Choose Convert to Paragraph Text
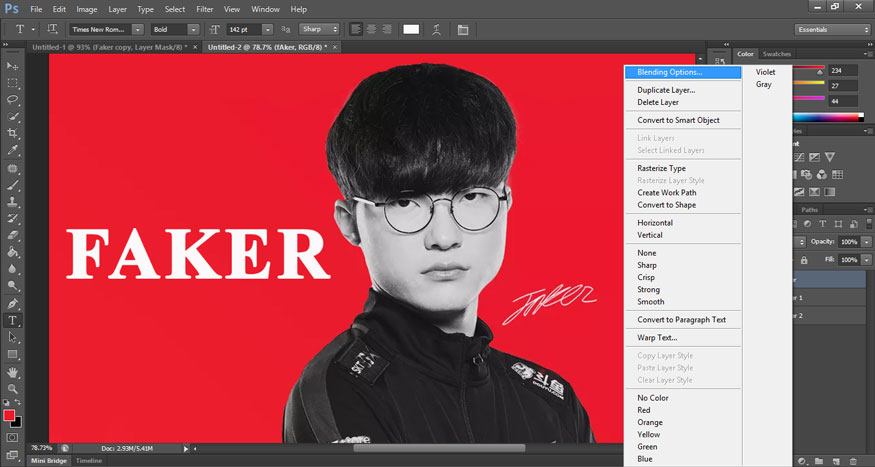The image size is (875, 467). 682,320
